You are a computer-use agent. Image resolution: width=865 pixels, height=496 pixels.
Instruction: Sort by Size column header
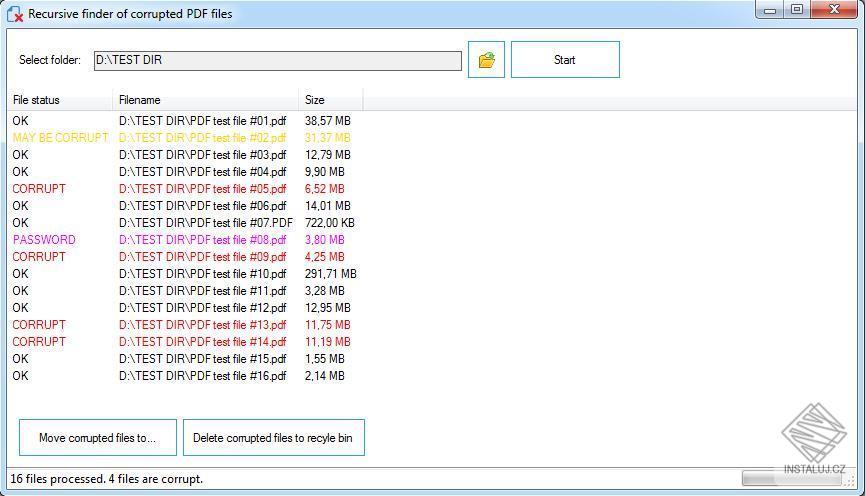coord(330,100)
